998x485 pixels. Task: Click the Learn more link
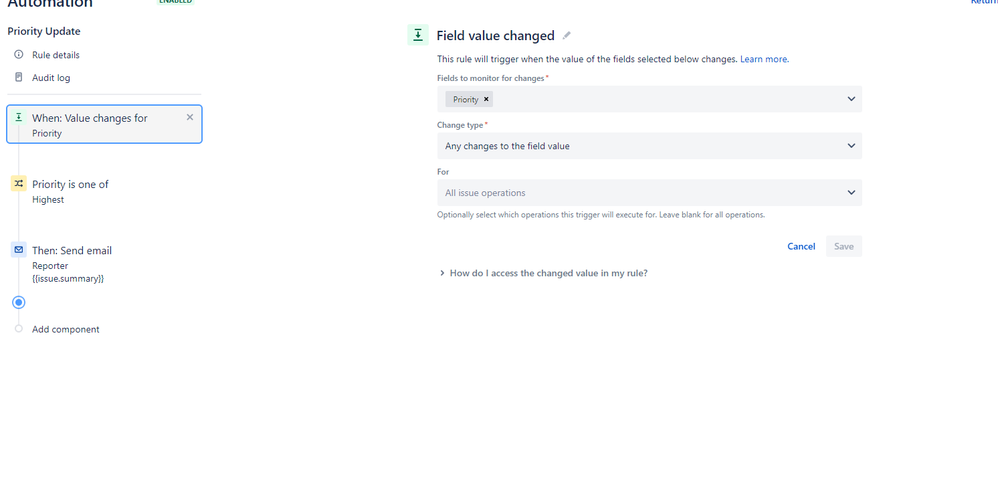pos(764,59)
